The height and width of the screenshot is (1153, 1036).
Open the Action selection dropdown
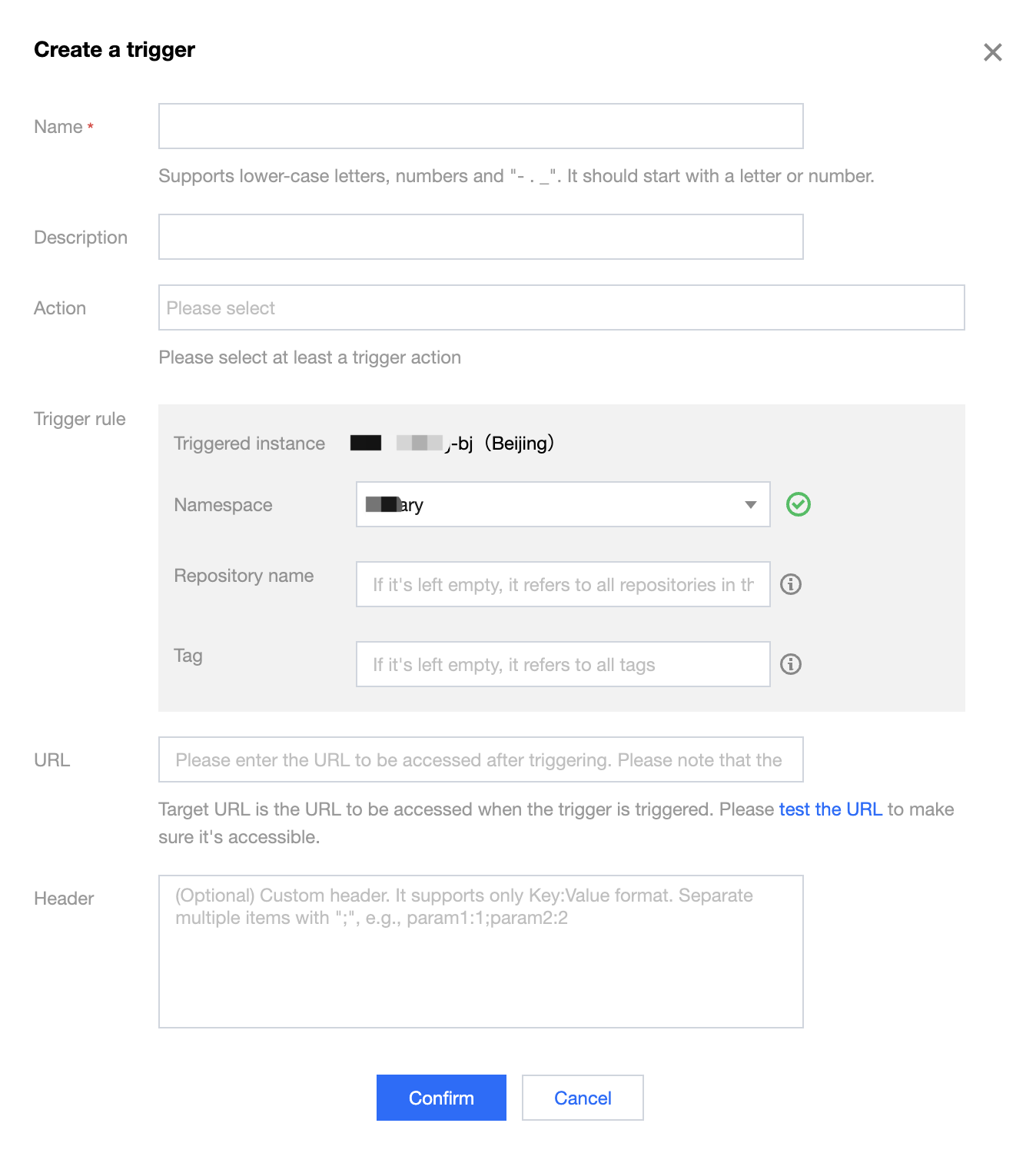(561, 307)
